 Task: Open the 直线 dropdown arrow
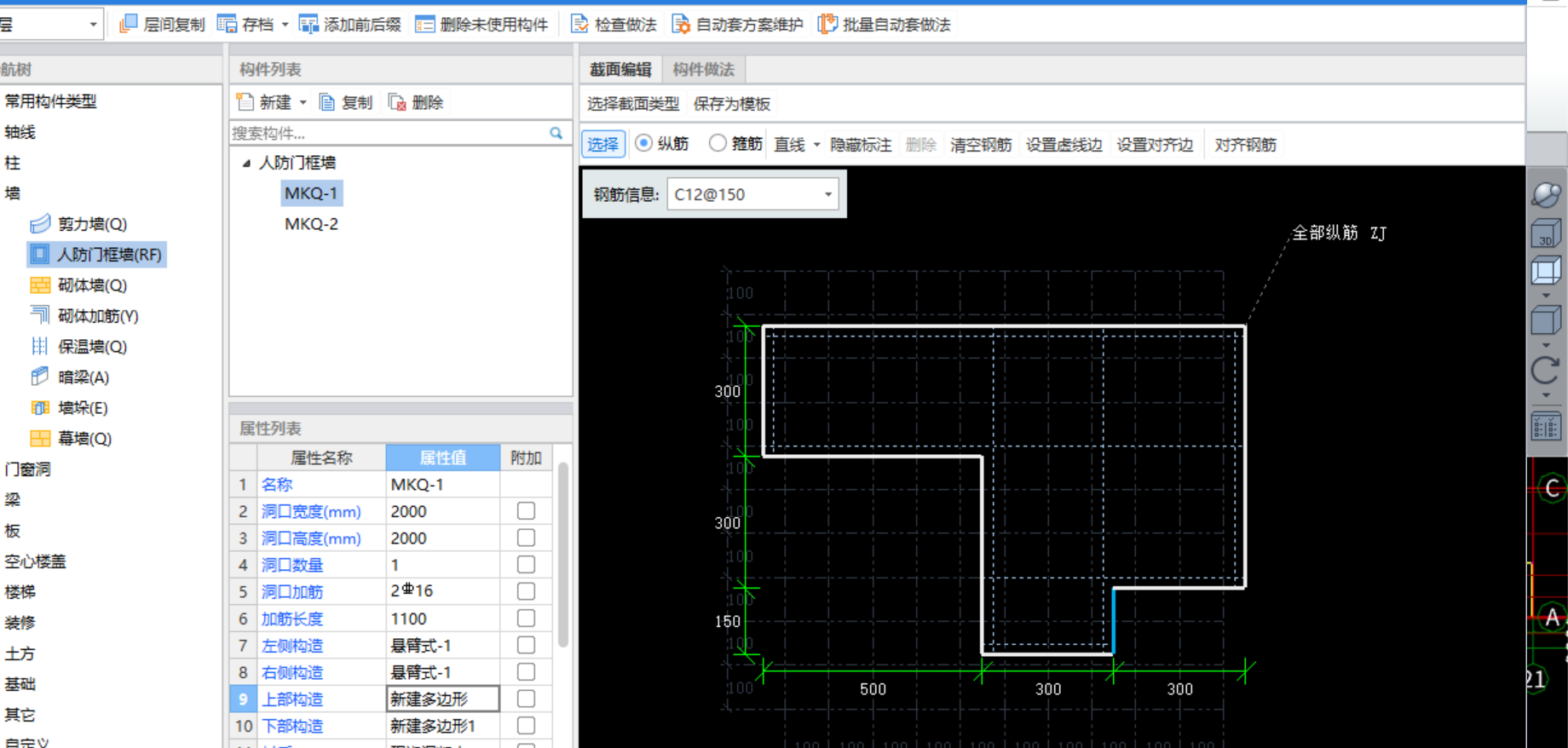coord(816,145)
